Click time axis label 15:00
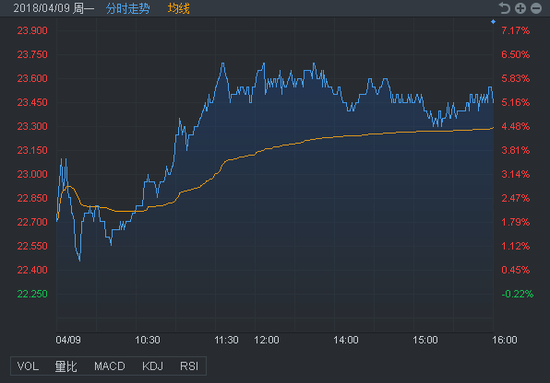The height and width of the screenshot is (383, 550). [x=425, y=340]
